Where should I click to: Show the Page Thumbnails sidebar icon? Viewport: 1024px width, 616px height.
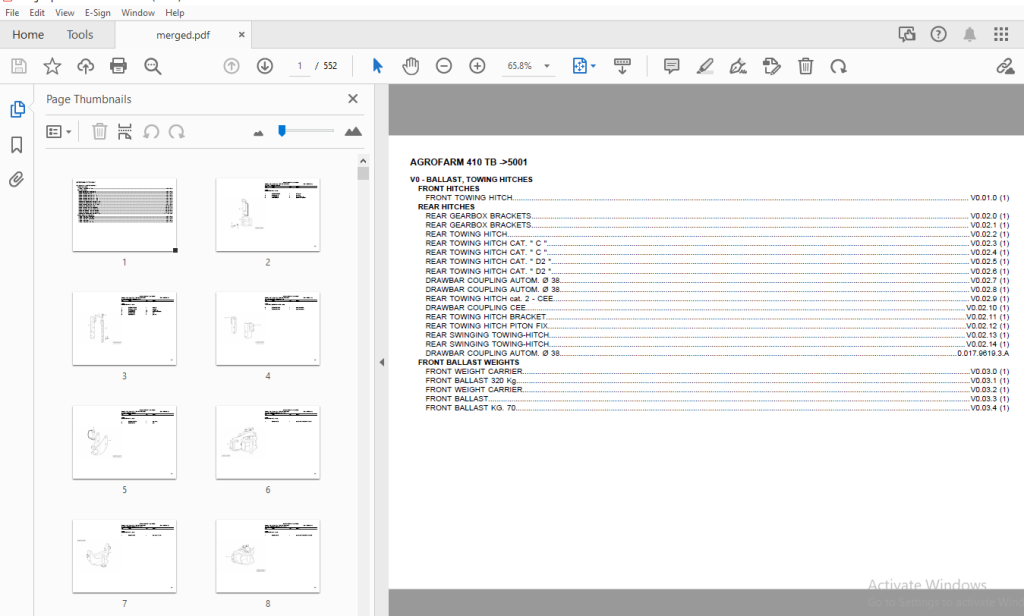click(17, 109)
